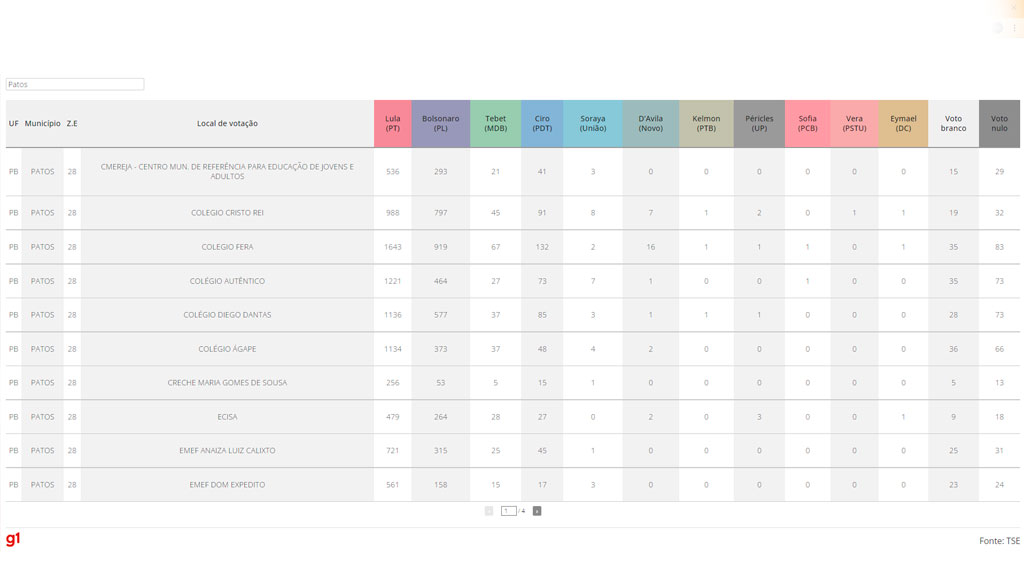Viewport: 1024px width, 576px height.
Task: Click the Tebet (MDB) column header
Action: click(x=495, y=124)
